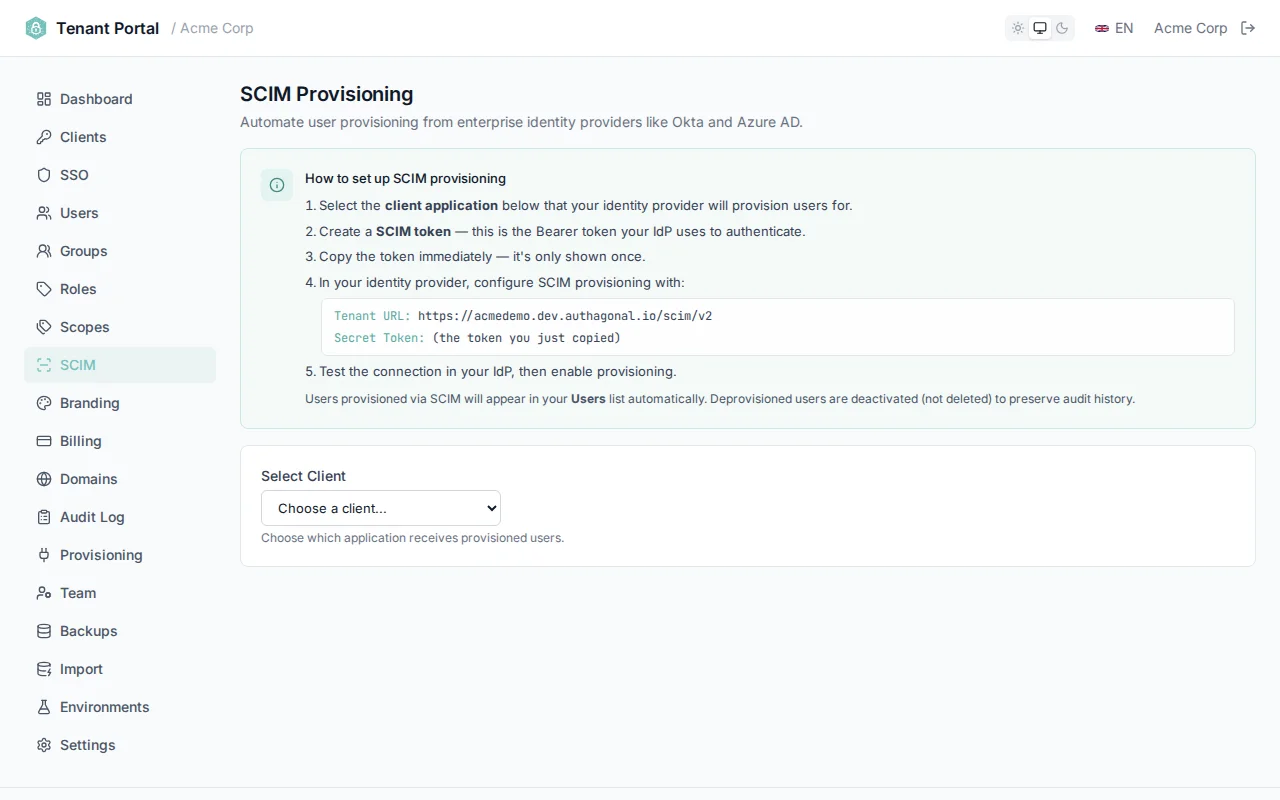Viewport: 1280px width, 800px height.
Task: Click the Billing credit card icon
Action: click(x=44, y=441)
